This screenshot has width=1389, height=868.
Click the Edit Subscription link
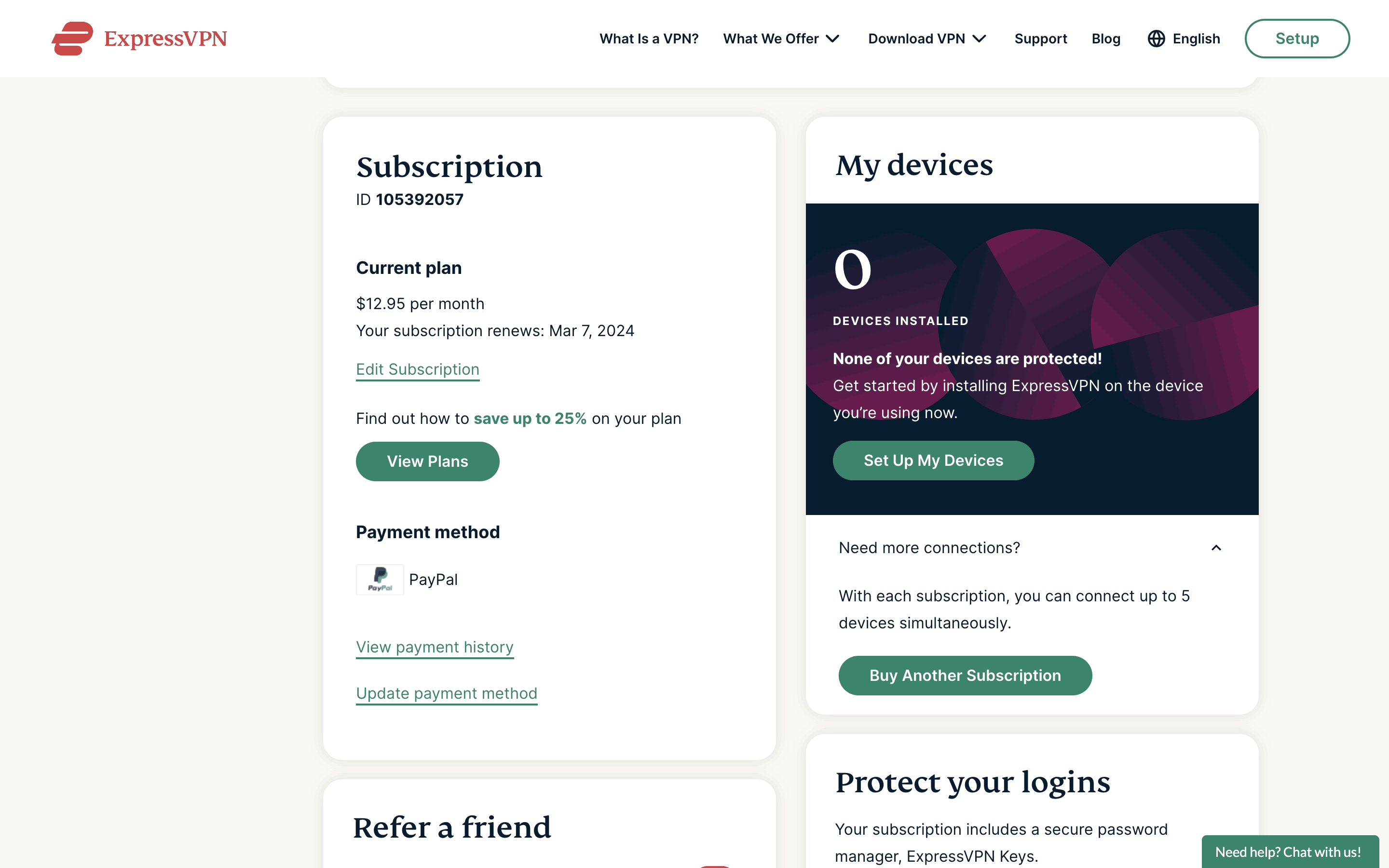(x=417, y=369)
